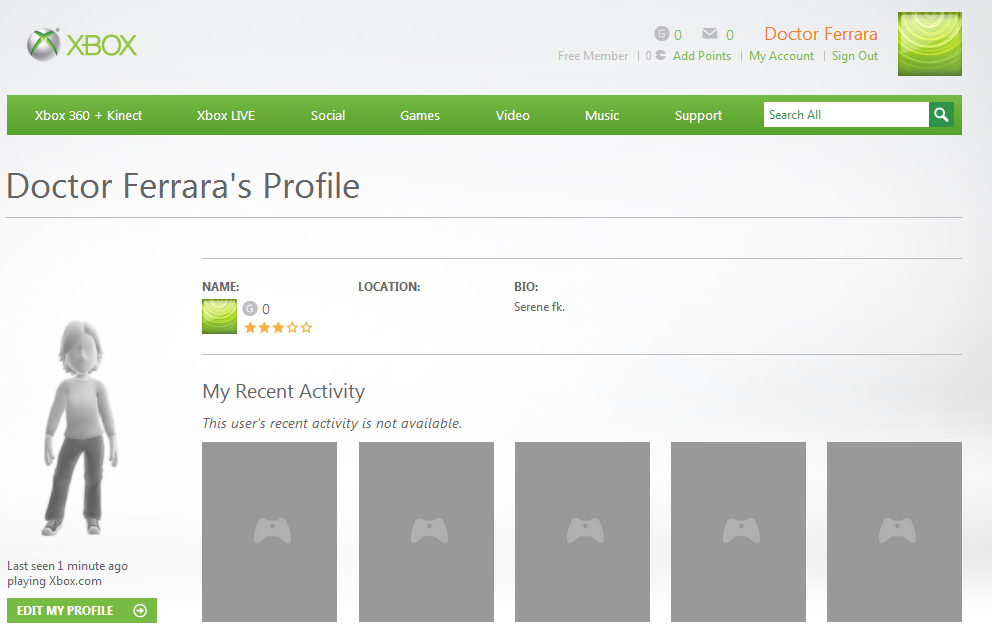992x629 pixels.
Task: Click the arrow icon on Edit My Profile
Action: click(140, 611)
